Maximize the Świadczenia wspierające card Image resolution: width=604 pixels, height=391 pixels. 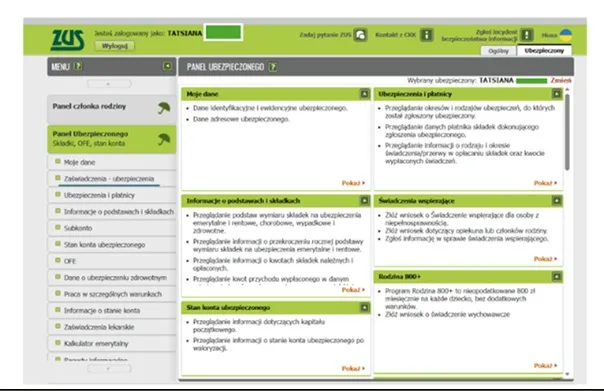(557, 200)
